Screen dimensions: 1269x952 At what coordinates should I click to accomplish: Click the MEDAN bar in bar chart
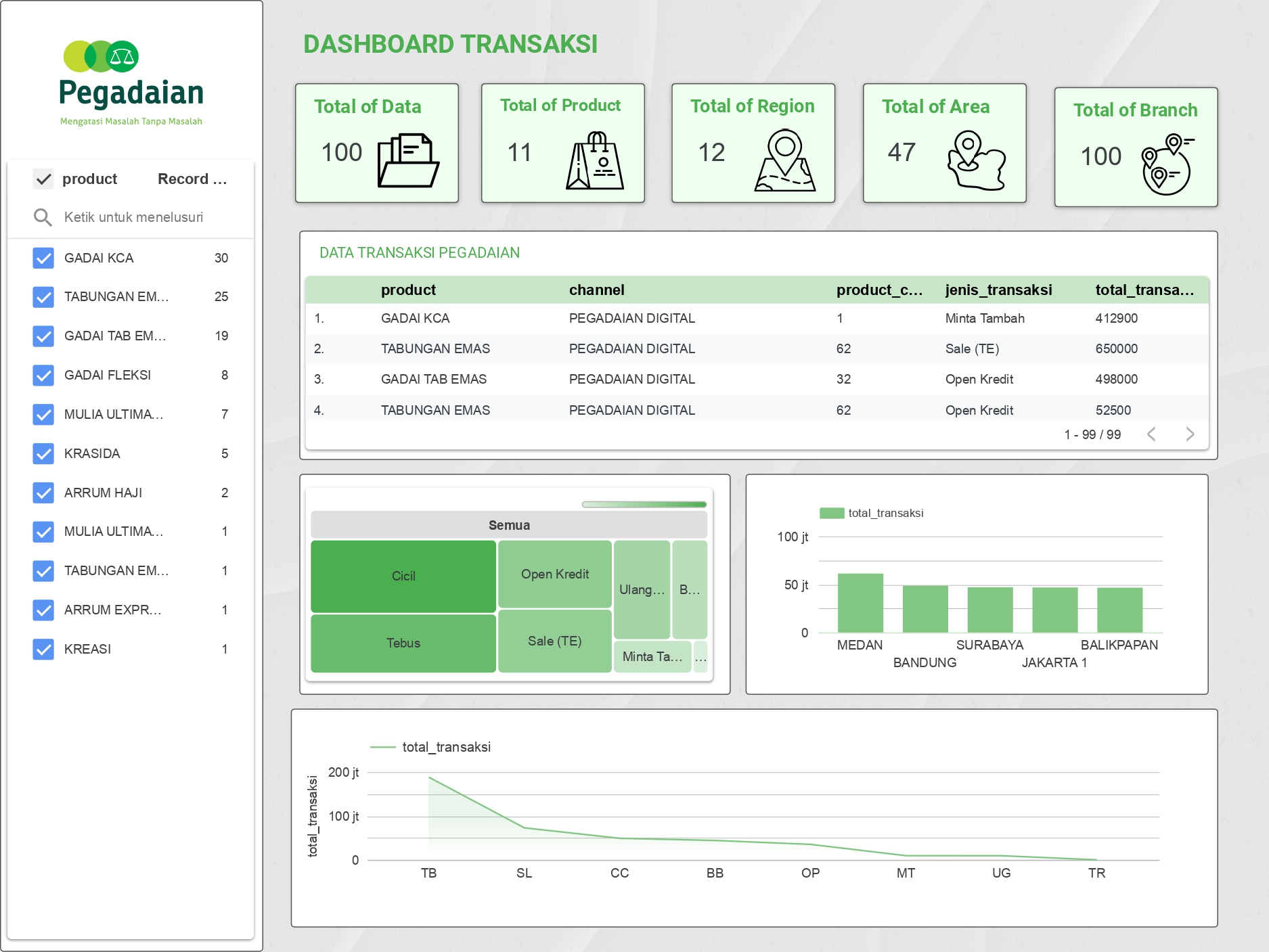tap(860, 603)
